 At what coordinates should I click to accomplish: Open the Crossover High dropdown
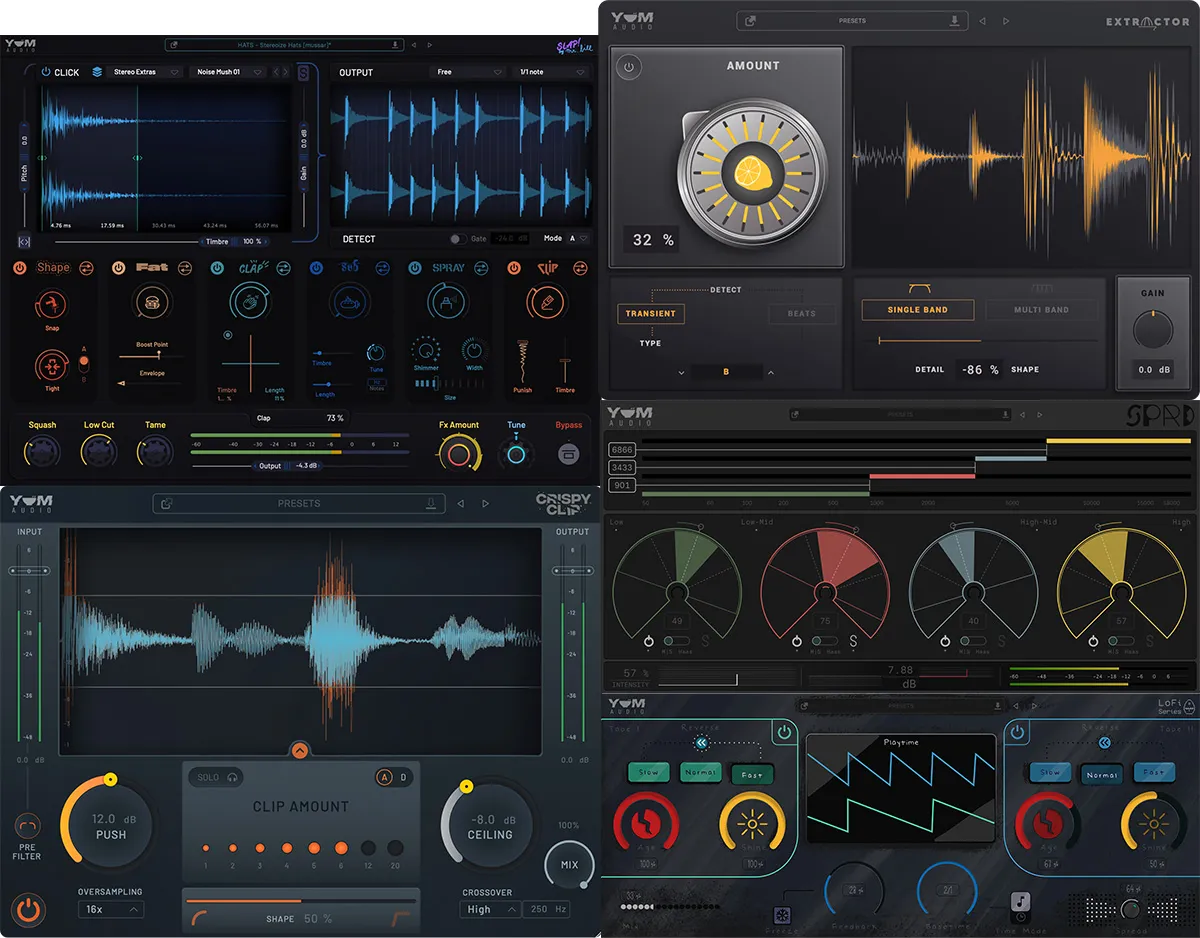[490, 909]
